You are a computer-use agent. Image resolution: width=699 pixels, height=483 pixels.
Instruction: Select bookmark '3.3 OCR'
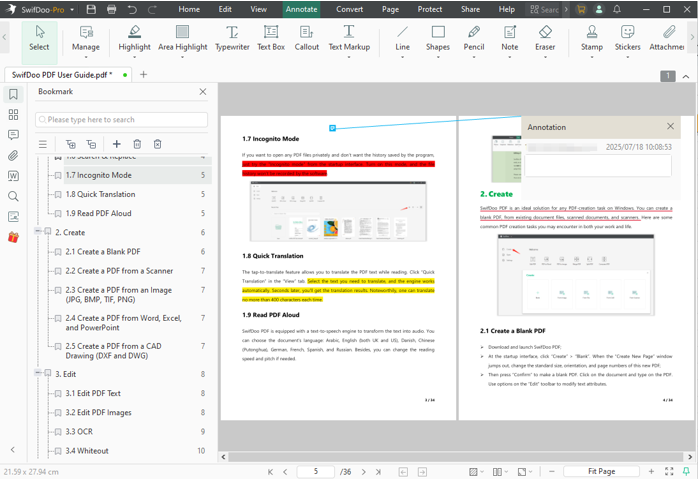click(x=79, y=432)
